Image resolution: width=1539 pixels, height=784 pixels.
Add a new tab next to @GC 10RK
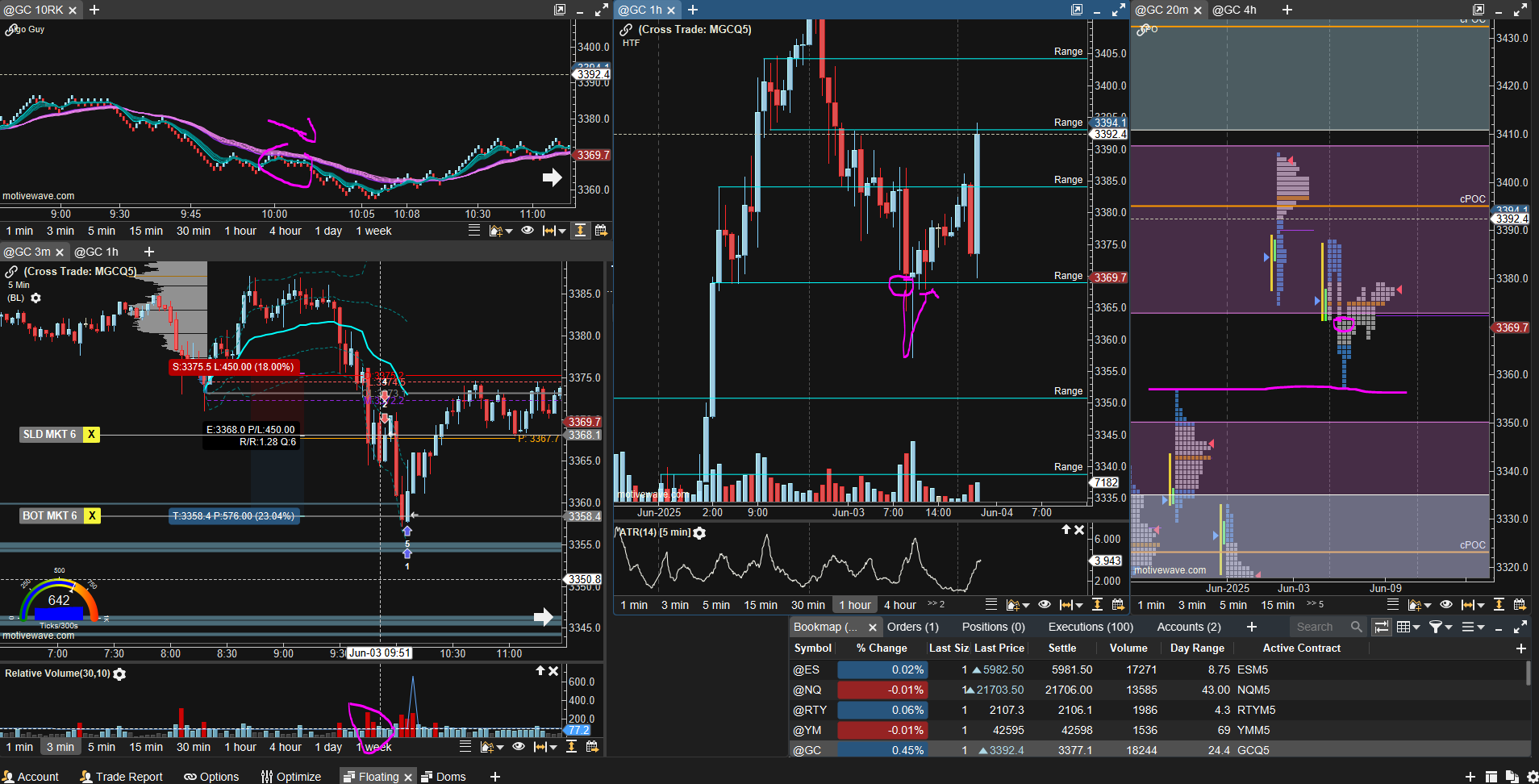[x=94, y=10]
